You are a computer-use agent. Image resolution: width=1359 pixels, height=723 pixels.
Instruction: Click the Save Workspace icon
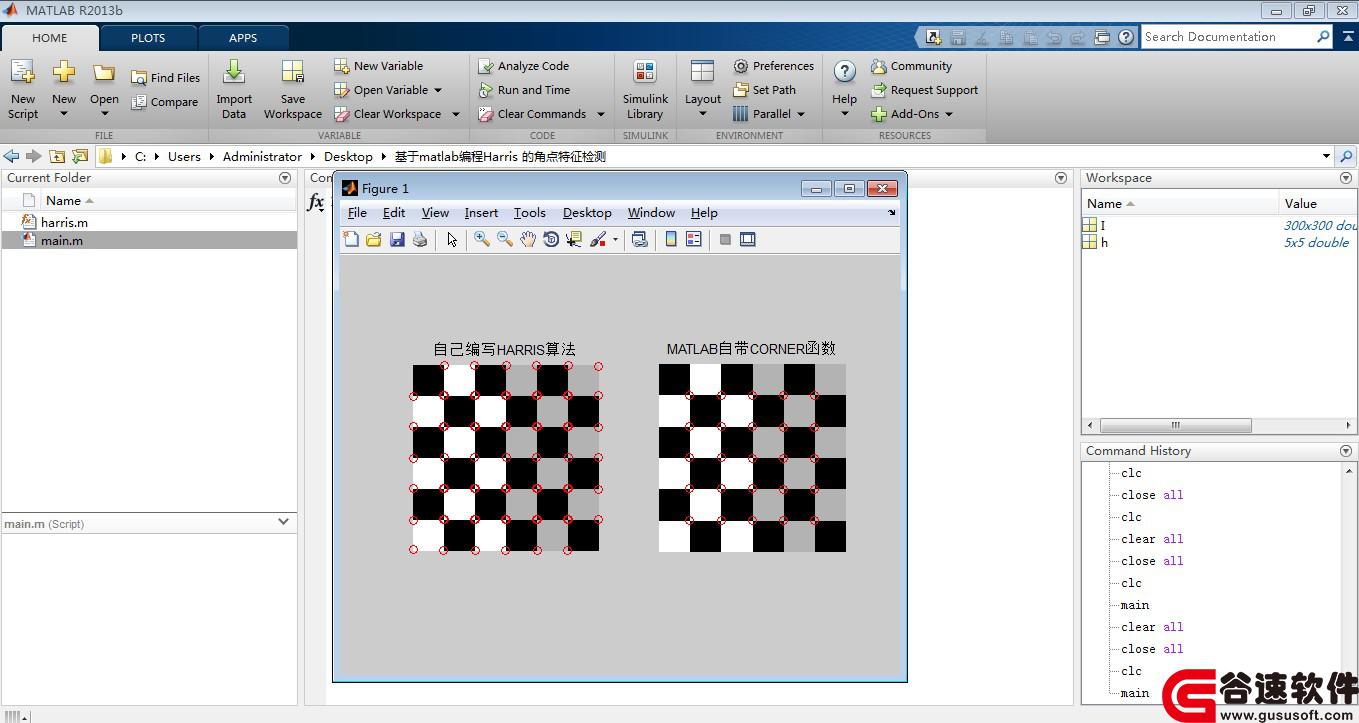(292, 88)
